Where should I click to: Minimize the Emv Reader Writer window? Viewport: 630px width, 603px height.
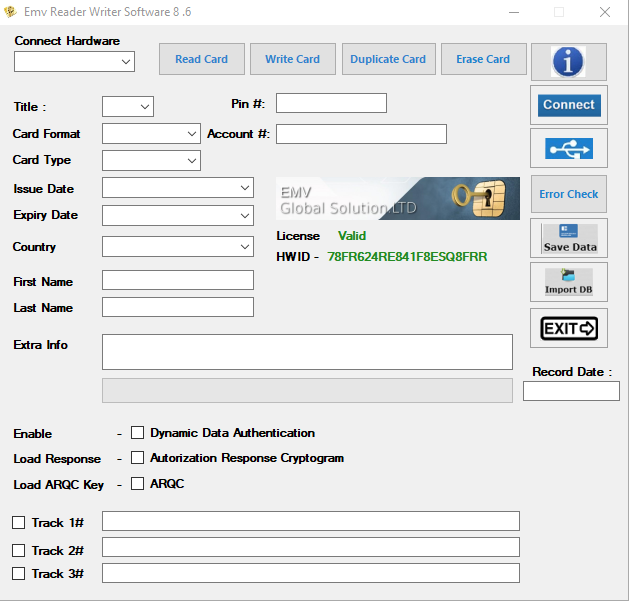tap(514, 12)
